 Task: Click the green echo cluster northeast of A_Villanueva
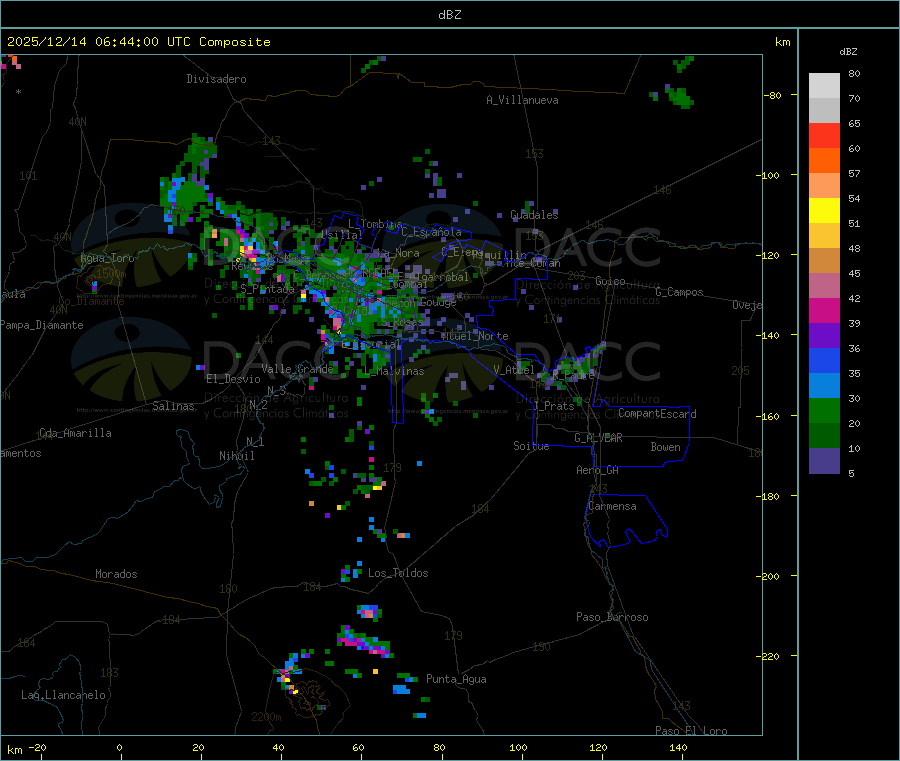[680, 97]
